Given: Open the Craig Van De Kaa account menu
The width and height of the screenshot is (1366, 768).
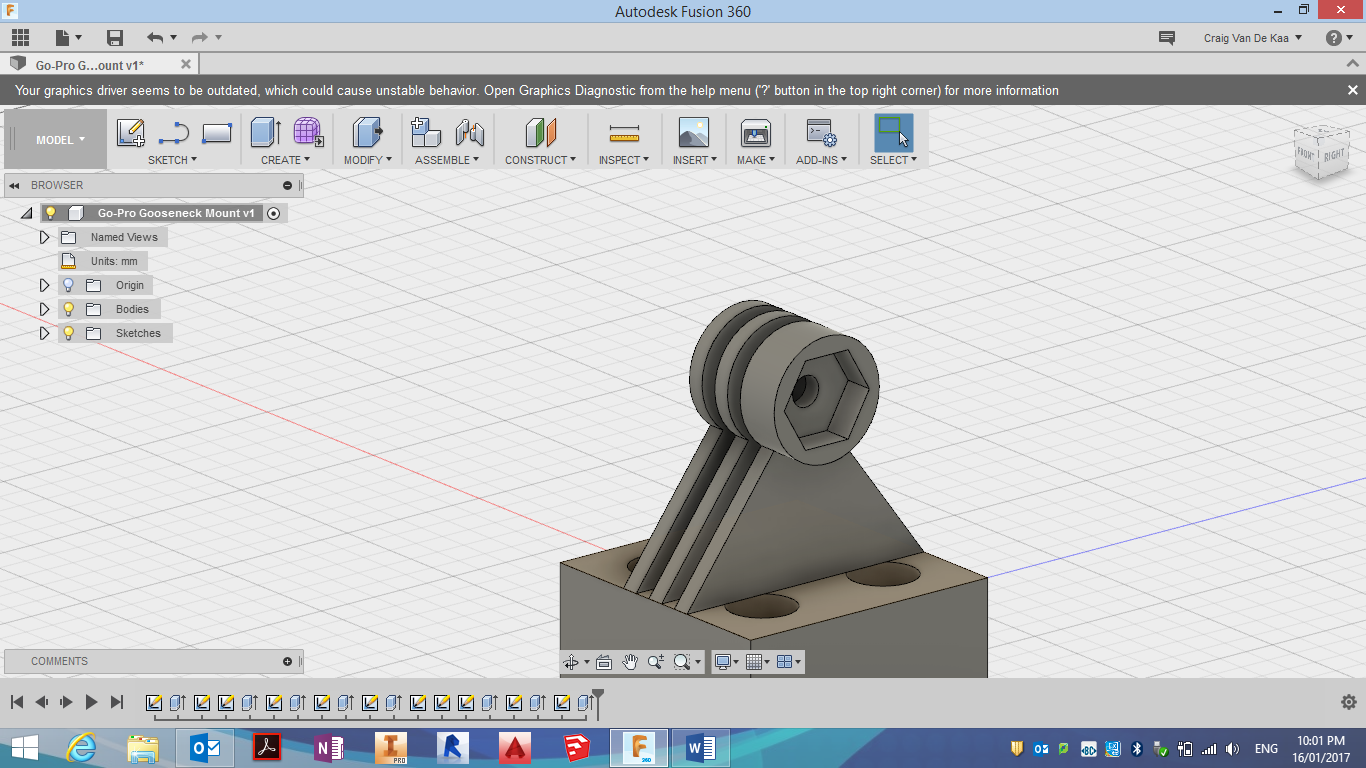Looking at the screenshot, I should [1253, 38].
